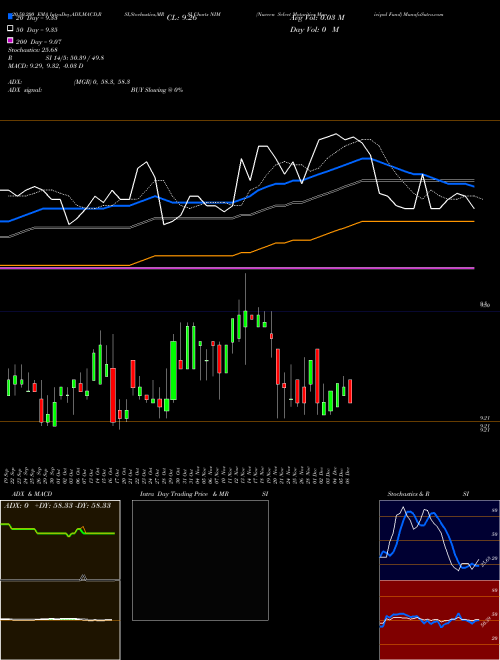Viewport: 500px width, 660px height.
Task: Click the 'ADX: 0 +DY: 58.33 -DY: 58.33' header
Action: point(57,506)
